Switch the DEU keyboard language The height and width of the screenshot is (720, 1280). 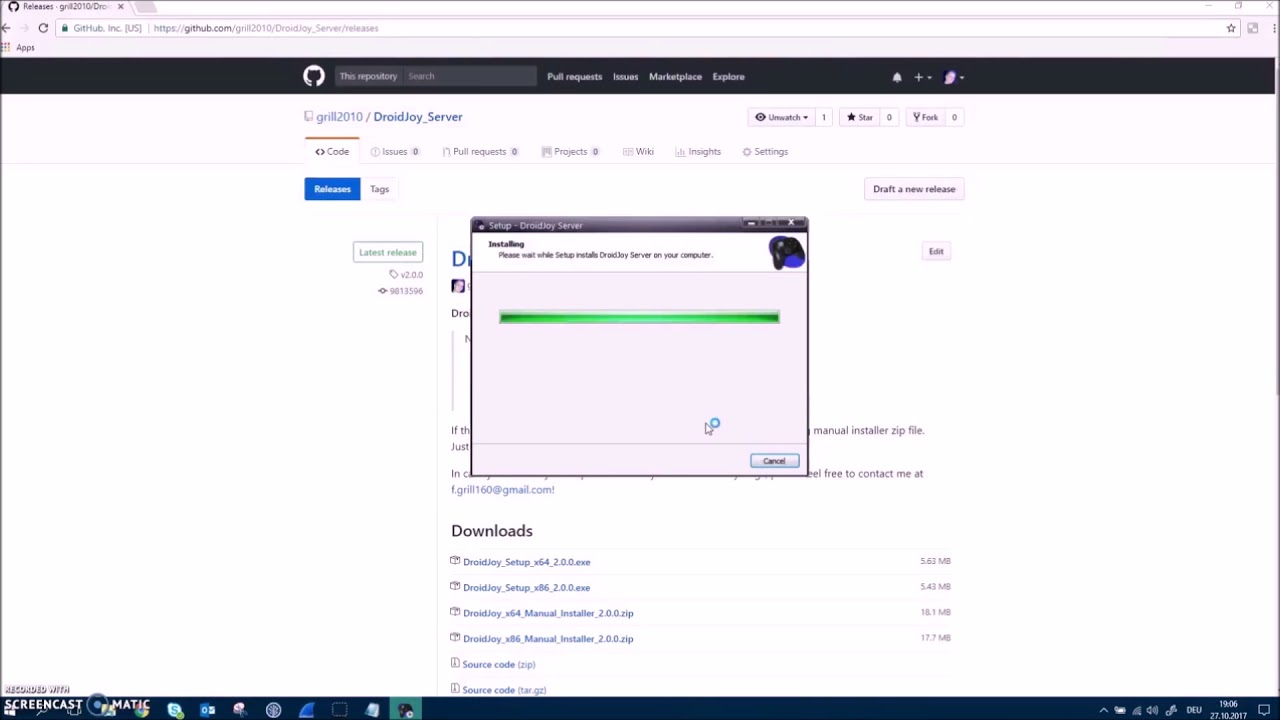[x=1194, y=710]
